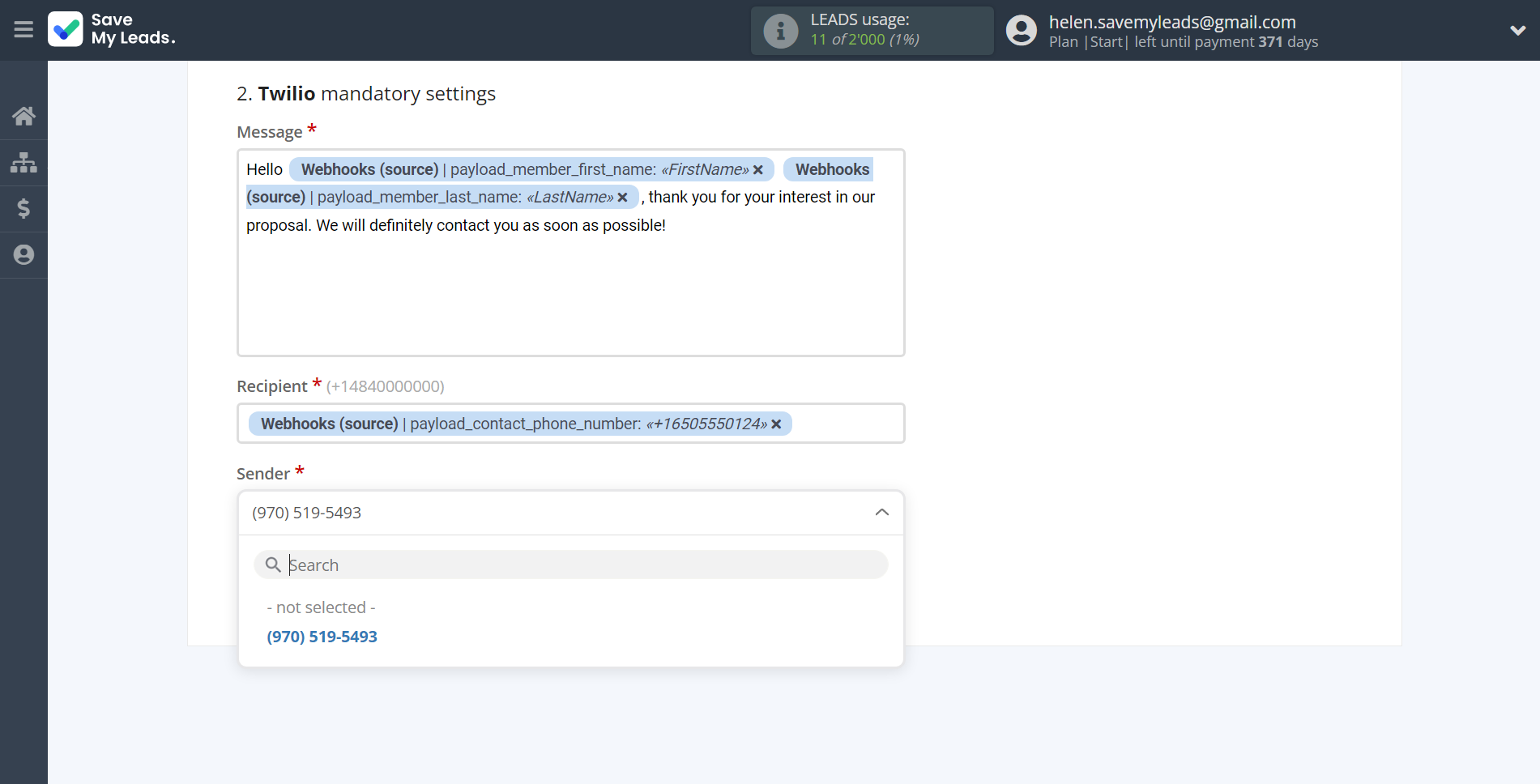The height and width of the screenshot is (784, 1540).
Task: Remove the payload_contact_phone_number tag
Action: tap(776, 424)
